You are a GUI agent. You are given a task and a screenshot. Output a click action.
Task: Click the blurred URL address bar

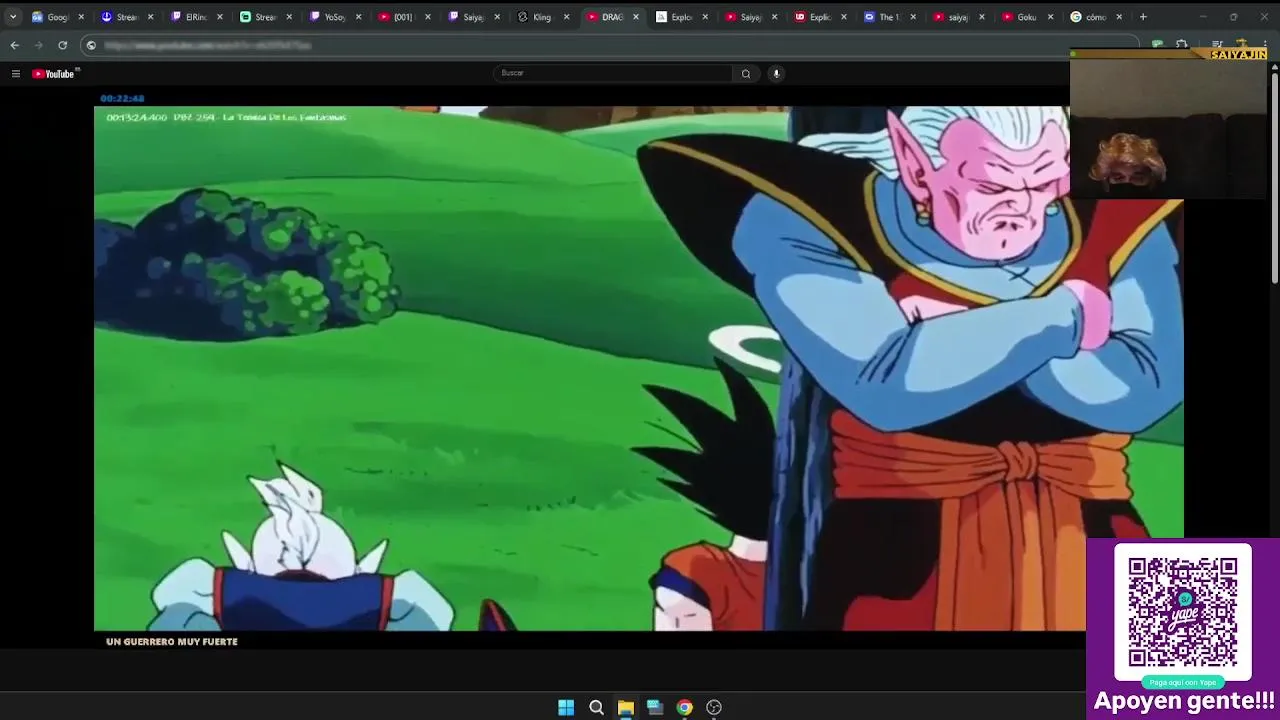click(x=610, y=45)
